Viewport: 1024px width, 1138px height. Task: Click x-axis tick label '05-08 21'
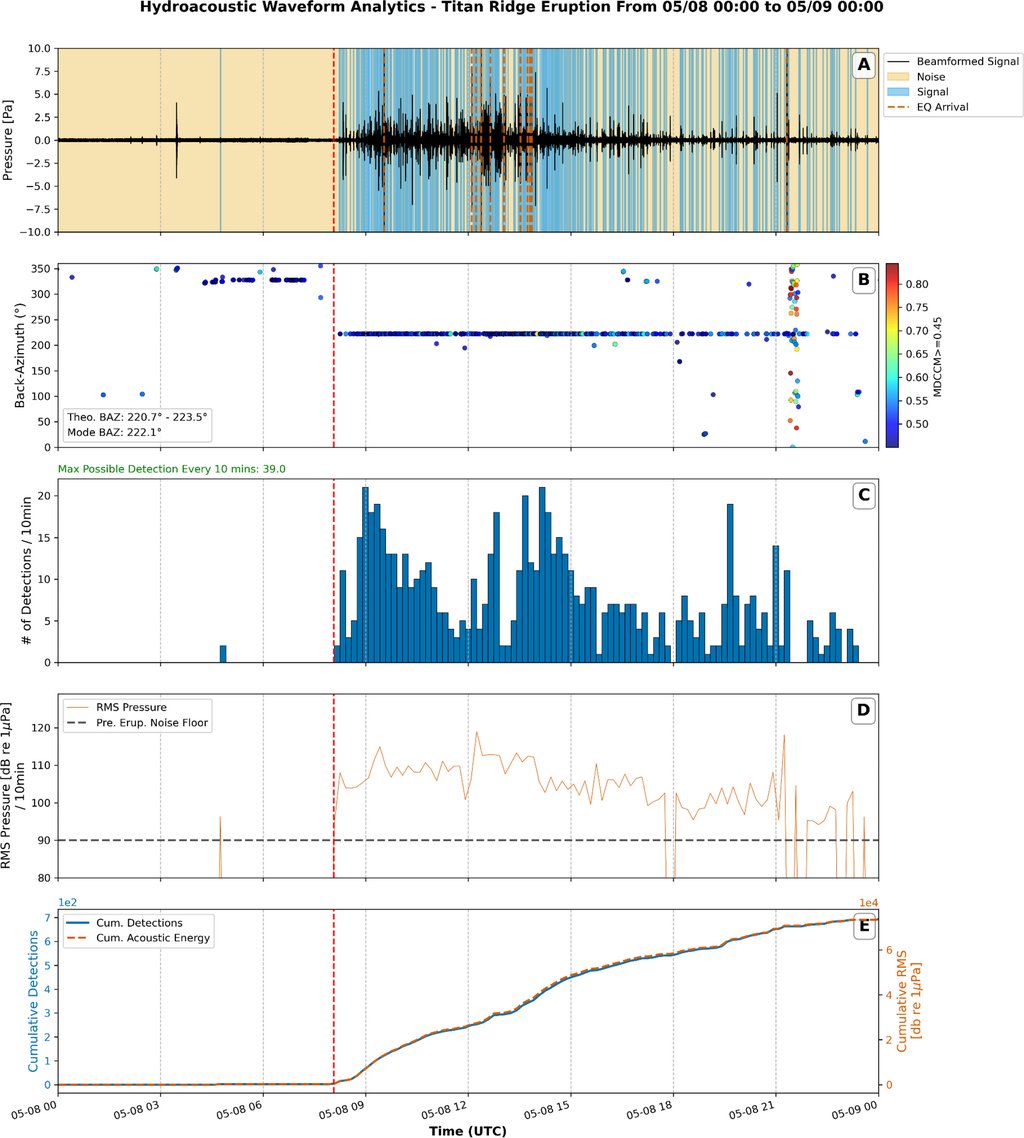(752, 1110)
